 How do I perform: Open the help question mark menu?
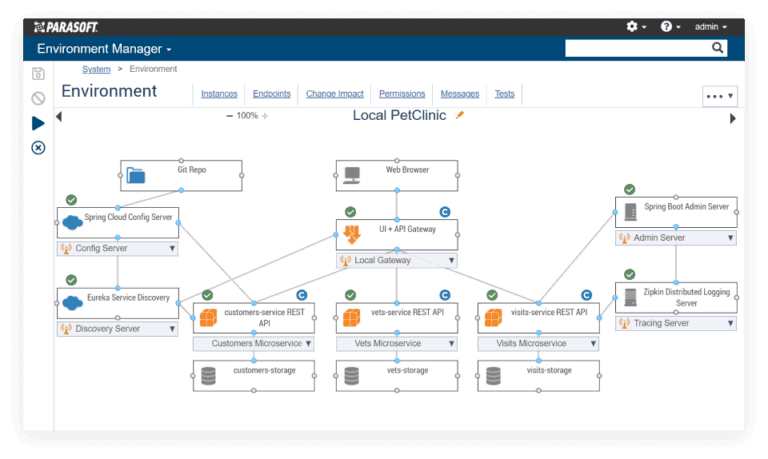[670, 26]
